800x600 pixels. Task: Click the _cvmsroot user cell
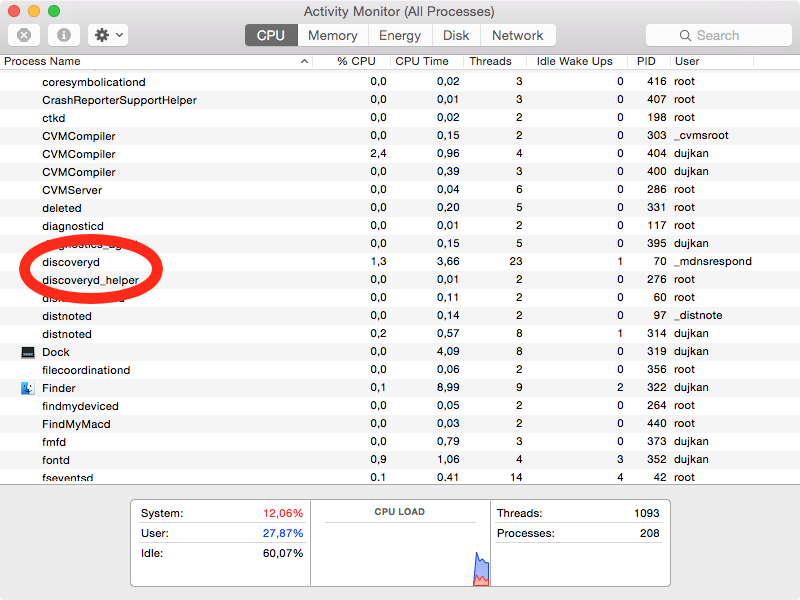point(701,136)
